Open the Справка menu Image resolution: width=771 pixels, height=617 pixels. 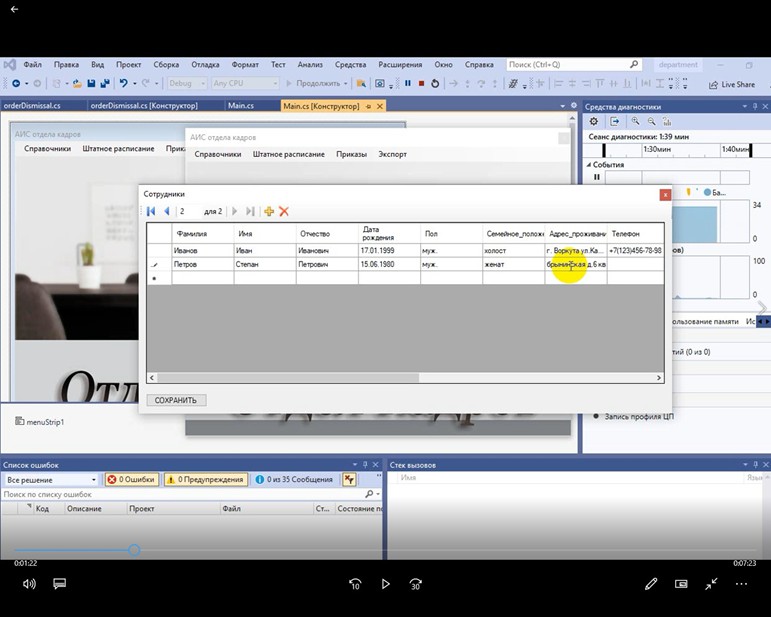pos(479,64)
